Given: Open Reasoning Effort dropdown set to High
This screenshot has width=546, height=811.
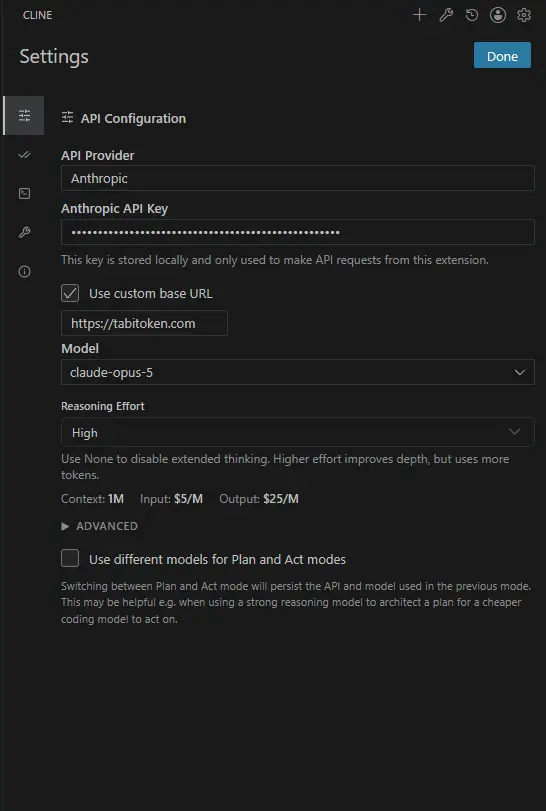Looking at the screenshot, I should 298,432.
